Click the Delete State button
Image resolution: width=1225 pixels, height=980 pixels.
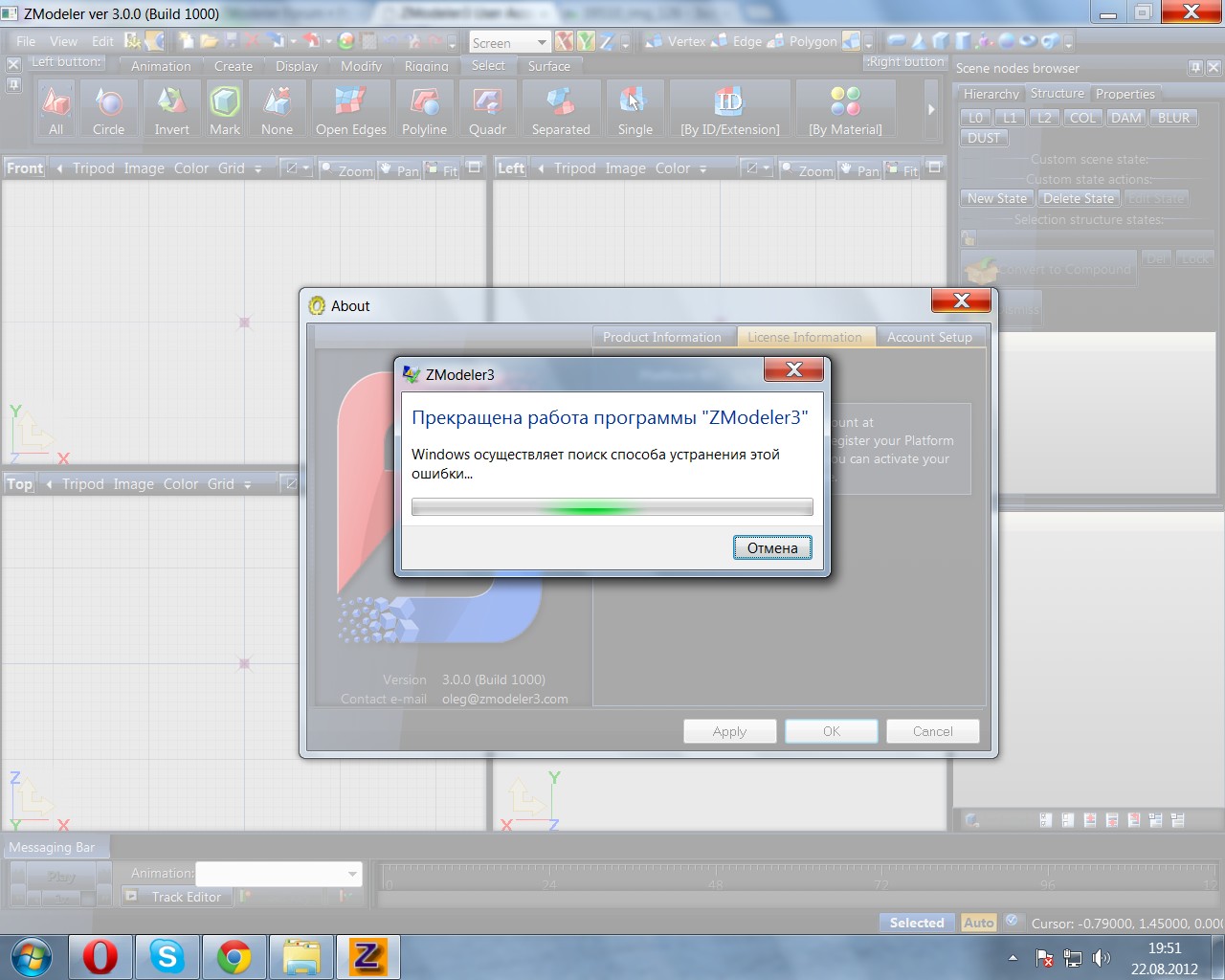click(1079, 198)
